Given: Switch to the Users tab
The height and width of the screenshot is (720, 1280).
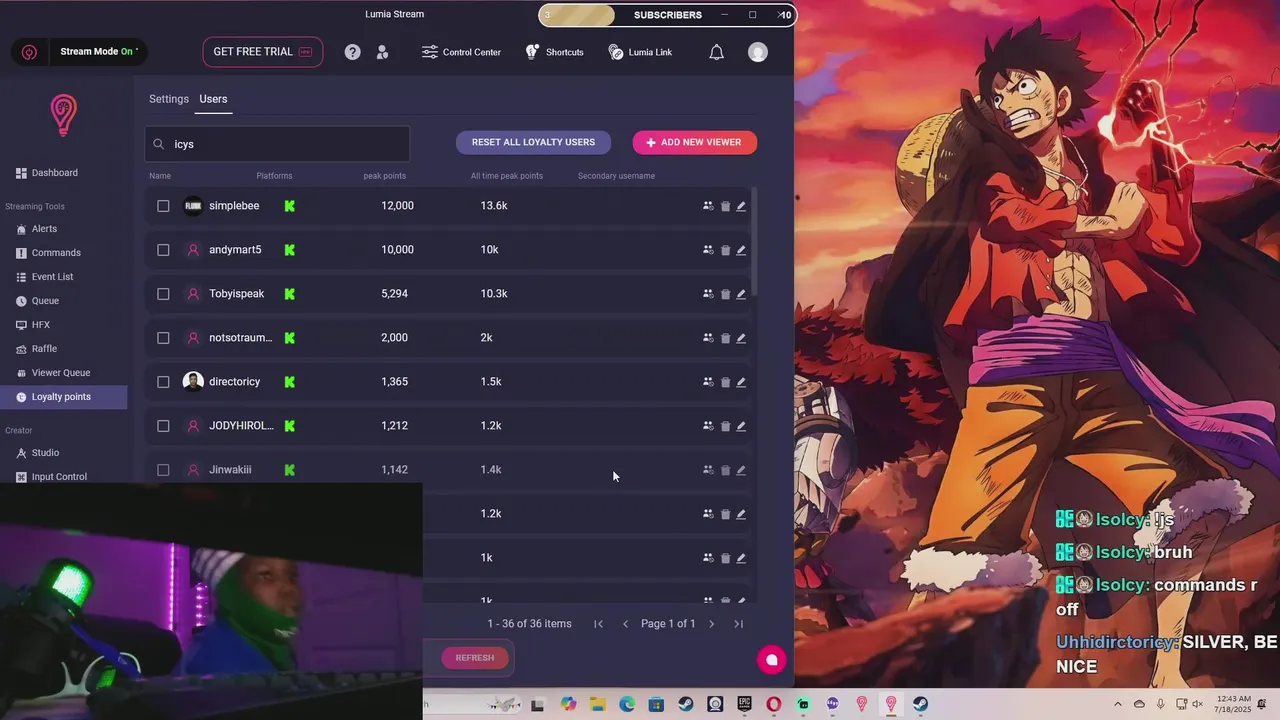Looking at the screenshot, I should pos(213,99).
